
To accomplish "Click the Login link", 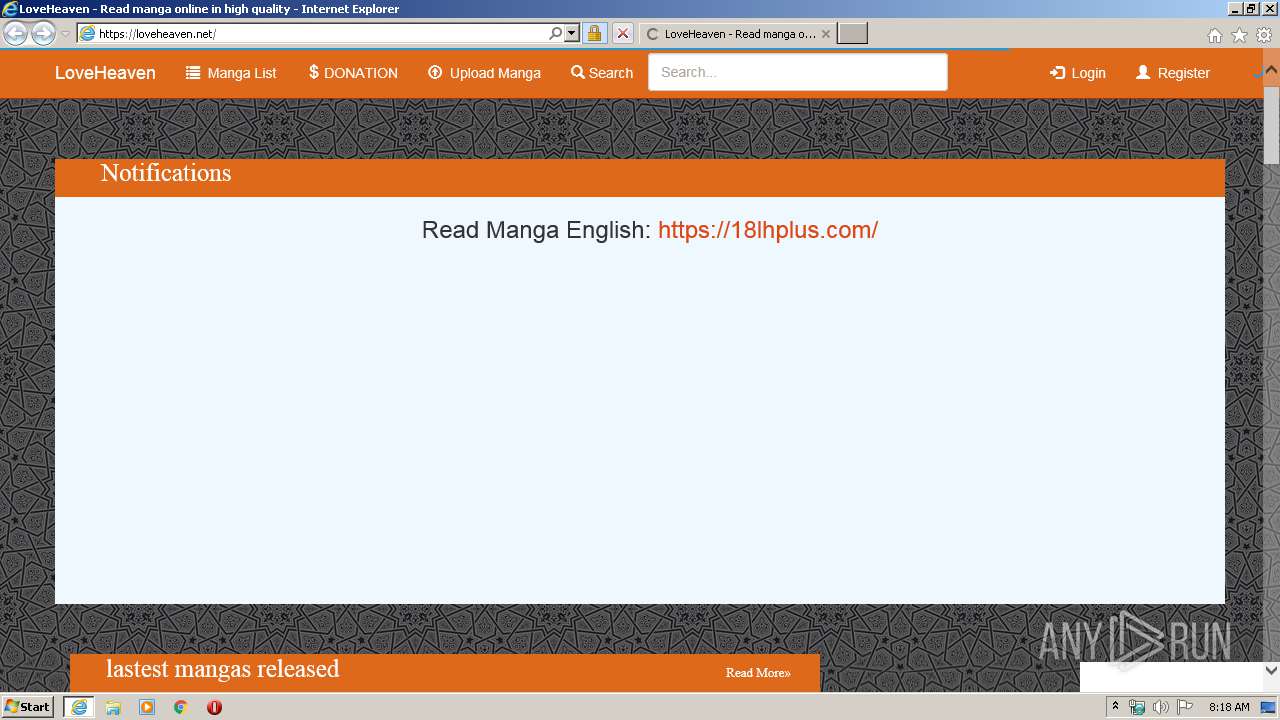I will click(1077, 73).
